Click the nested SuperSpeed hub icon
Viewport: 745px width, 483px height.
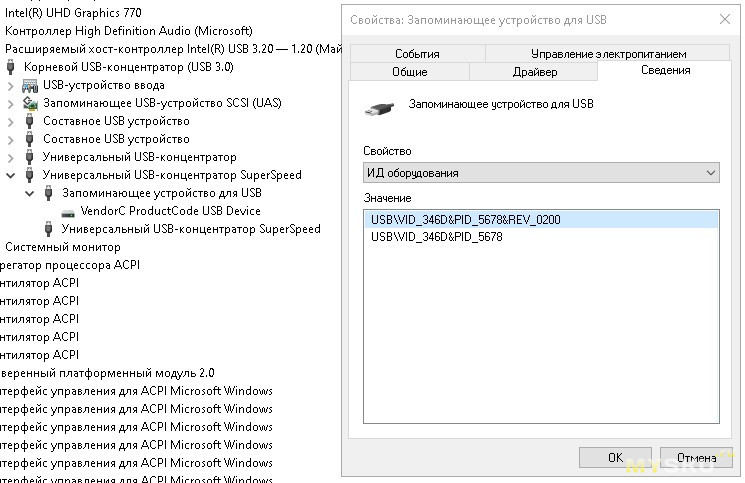coord(48,229)
